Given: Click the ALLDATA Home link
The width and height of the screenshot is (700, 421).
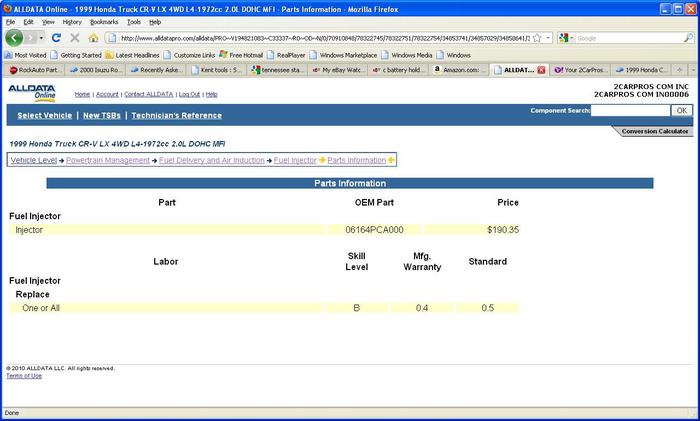Looking at the screenshot, I should pos(82,94).
